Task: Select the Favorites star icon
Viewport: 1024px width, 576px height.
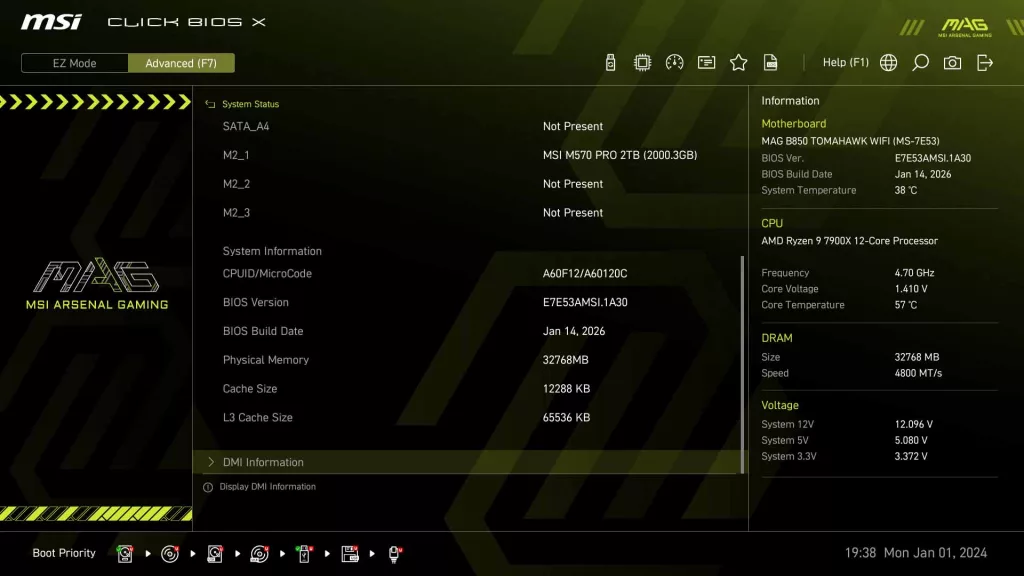Action: (738, 62)
